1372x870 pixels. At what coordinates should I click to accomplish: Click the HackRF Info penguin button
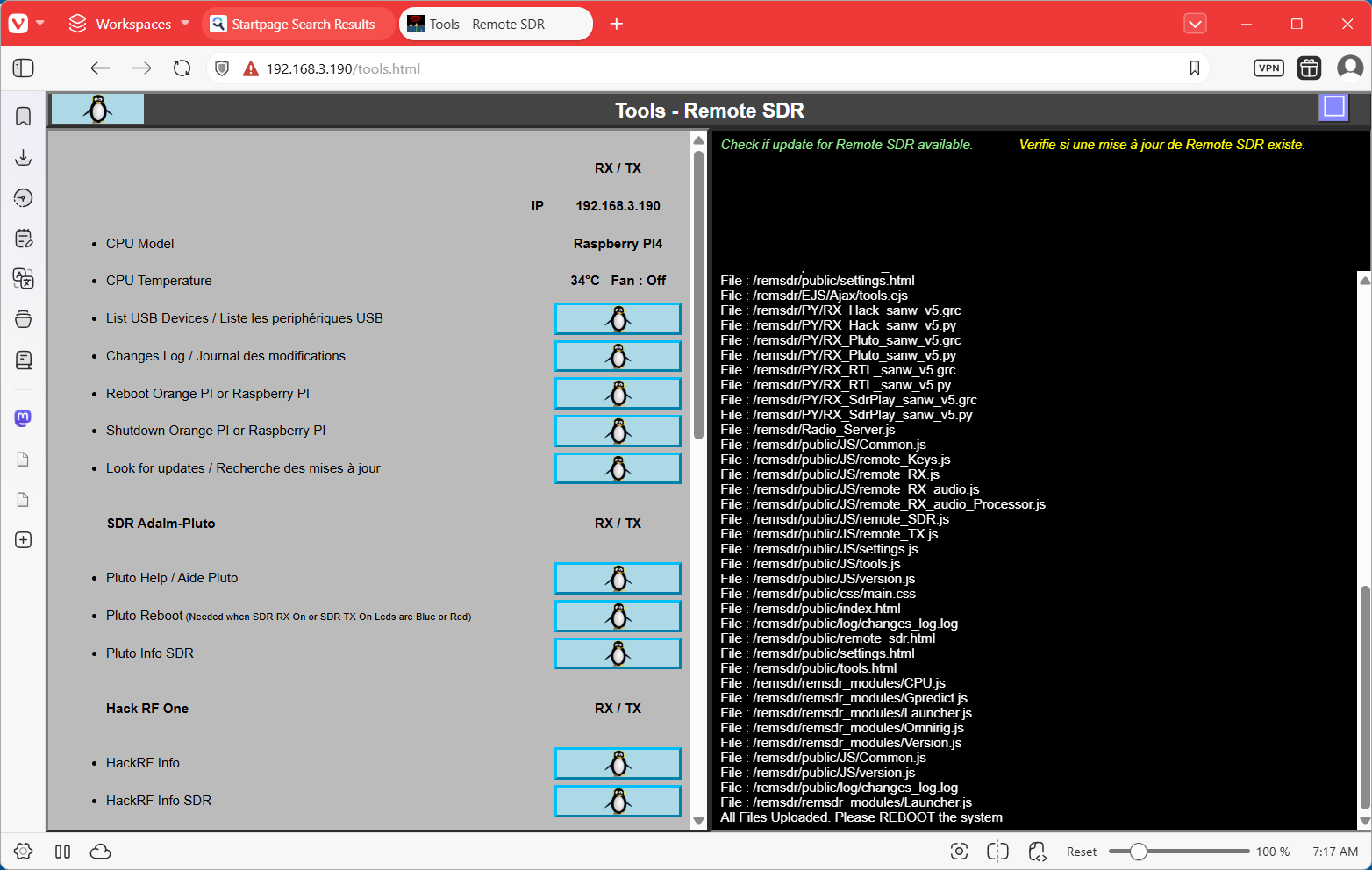(618, 764)
